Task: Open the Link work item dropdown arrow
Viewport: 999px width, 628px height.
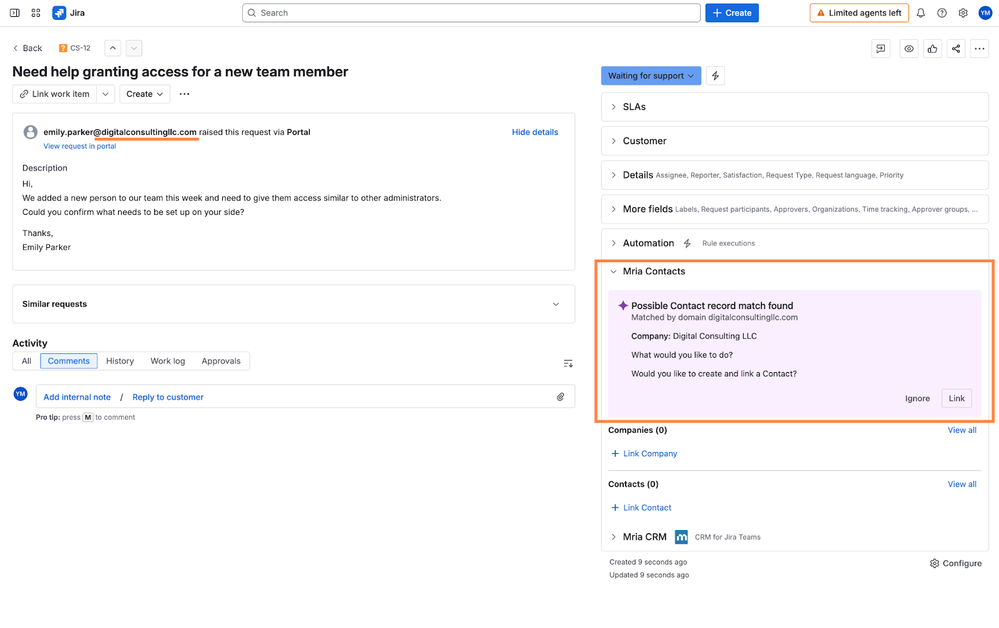Action: pos(105,94)
